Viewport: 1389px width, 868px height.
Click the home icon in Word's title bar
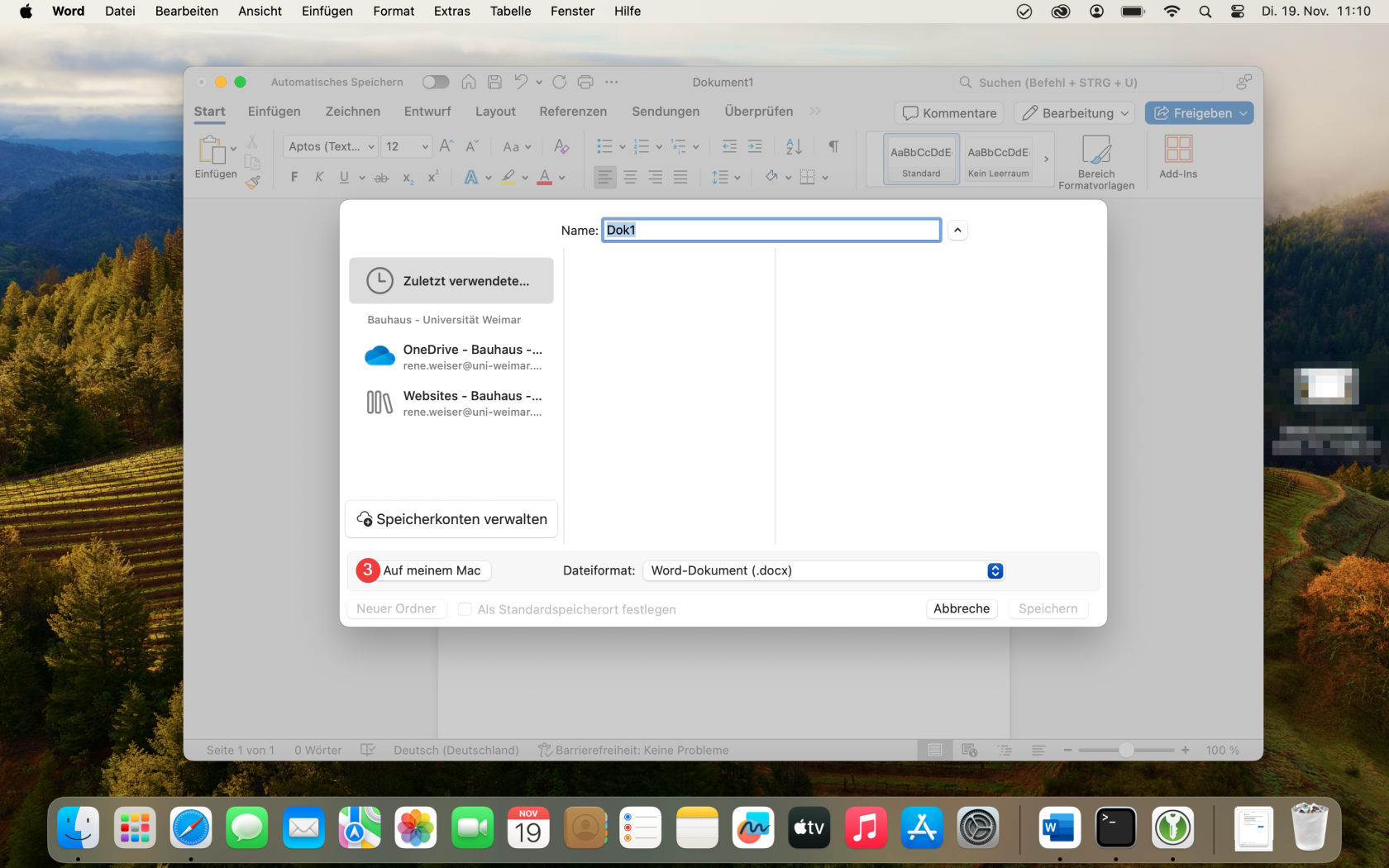(x=469, y=82)
